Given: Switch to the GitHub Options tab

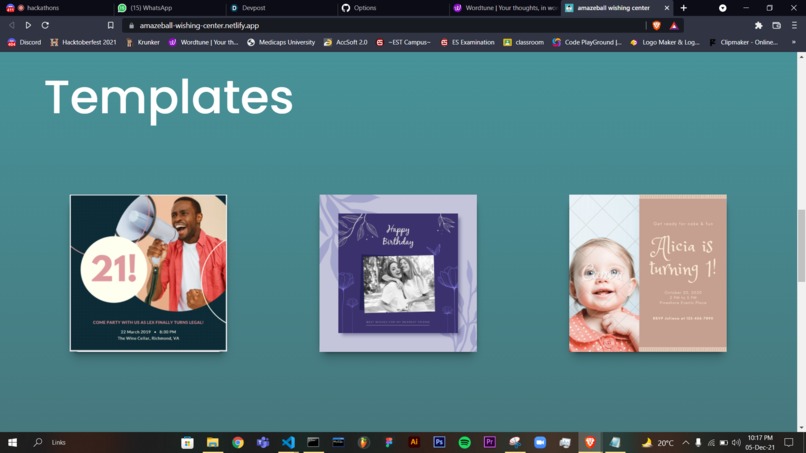Looking at the screenshot, I should point(393,8).
